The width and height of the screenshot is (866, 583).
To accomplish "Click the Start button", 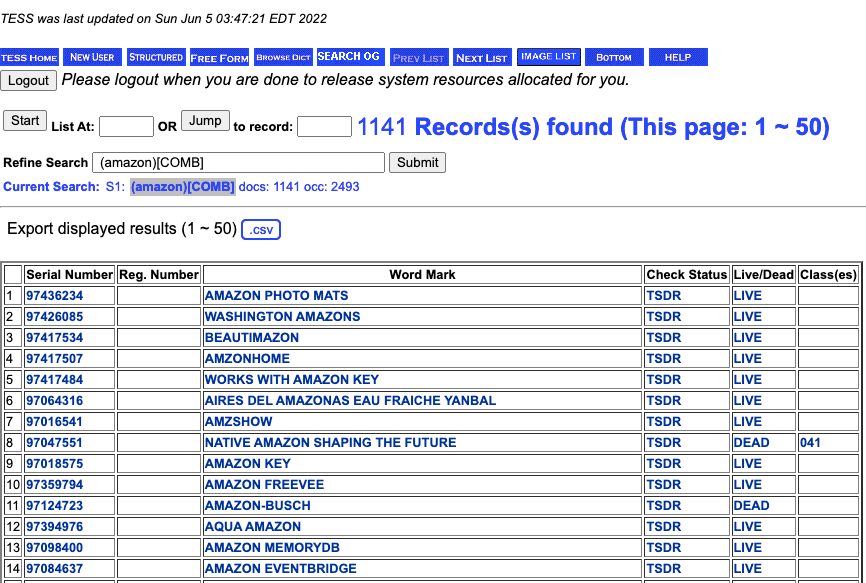I will tap(25, 120).
